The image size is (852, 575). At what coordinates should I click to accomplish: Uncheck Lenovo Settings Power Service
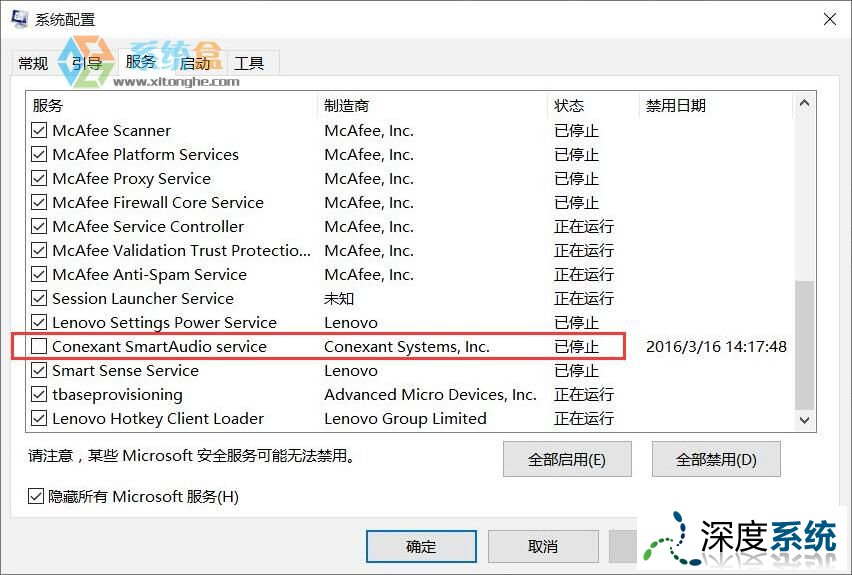click(x=39, y=322)
